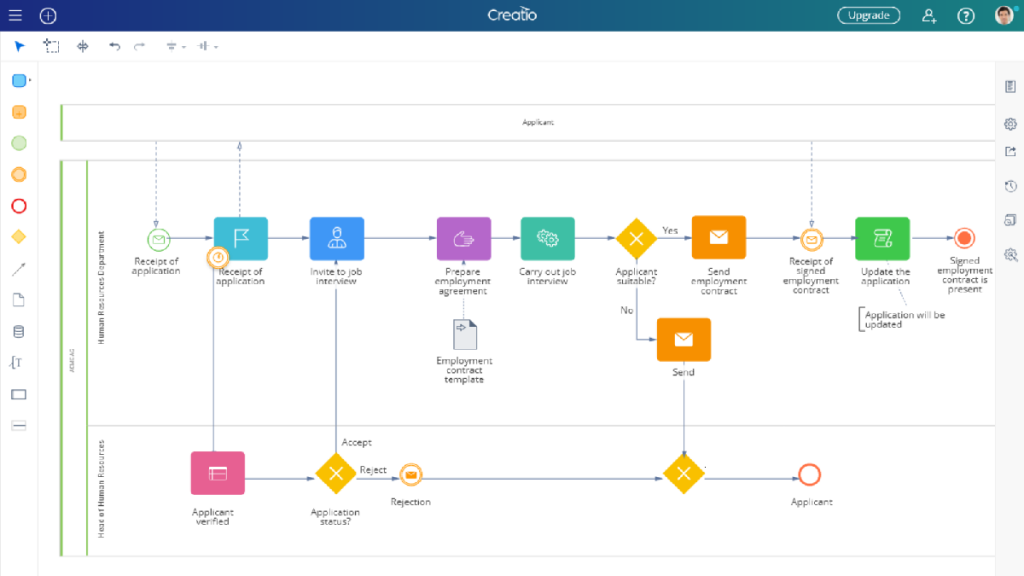The height and width of the screenshot is (576, 1024).
Task: Pick the sequence flow connector tool
Action: pyautogui.click(x=19, y=269)
